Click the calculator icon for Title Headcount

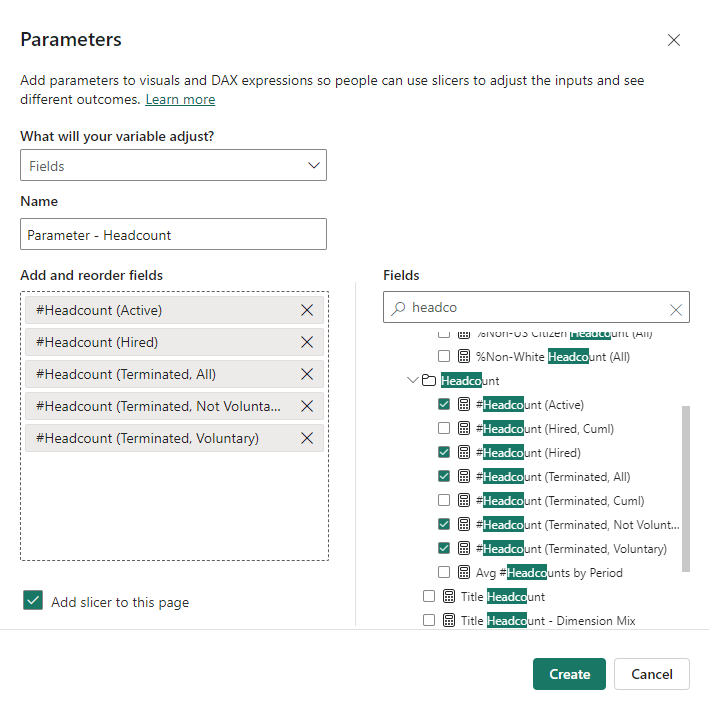448,597
